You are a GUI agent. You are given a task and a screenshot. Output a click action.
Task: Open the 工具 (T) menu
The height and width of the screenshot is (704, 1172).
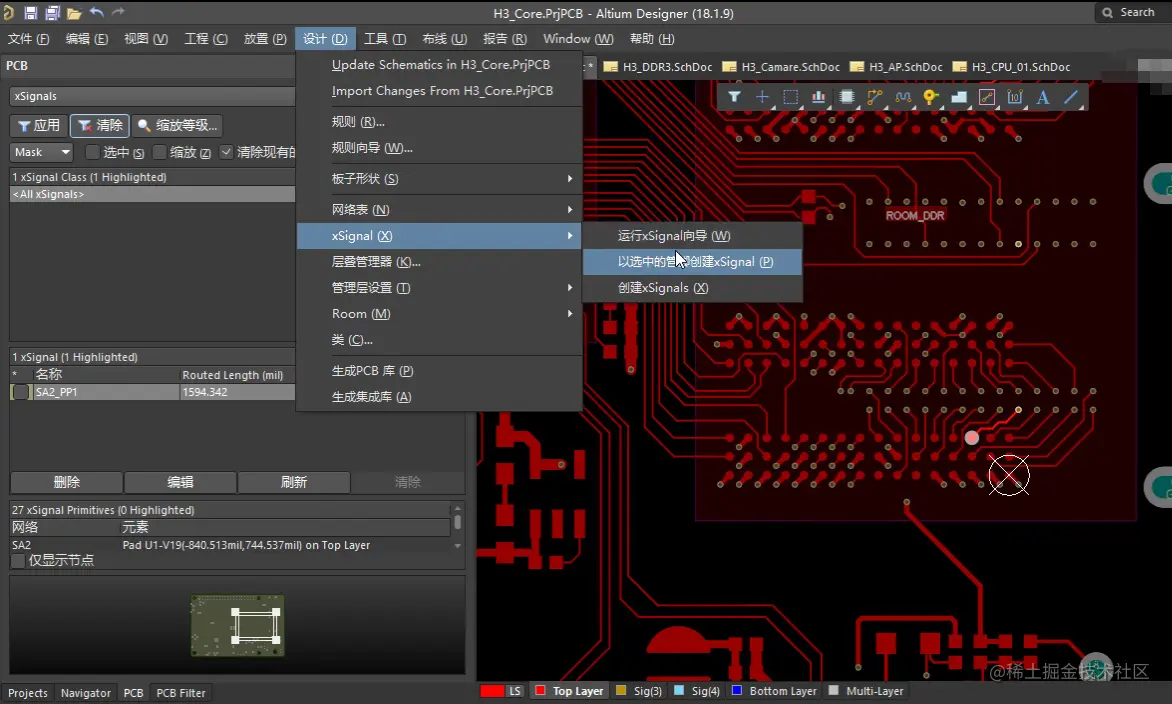[x=385, y=39]
